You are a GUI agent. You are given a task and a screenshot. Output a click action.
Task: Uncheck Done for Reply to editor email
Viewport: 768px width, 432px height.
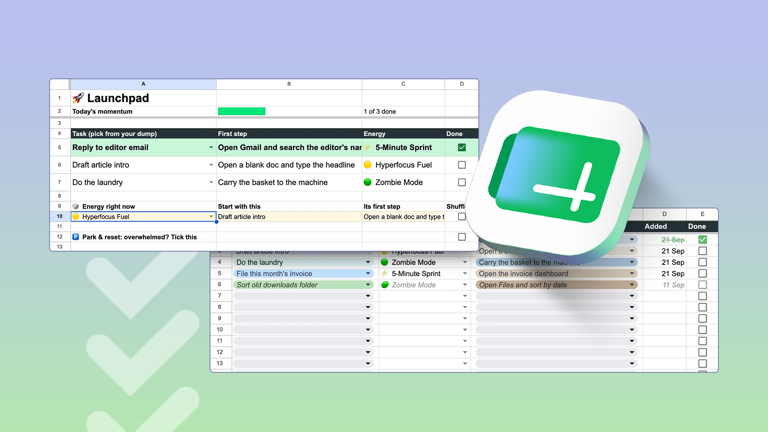coord(462,147)
